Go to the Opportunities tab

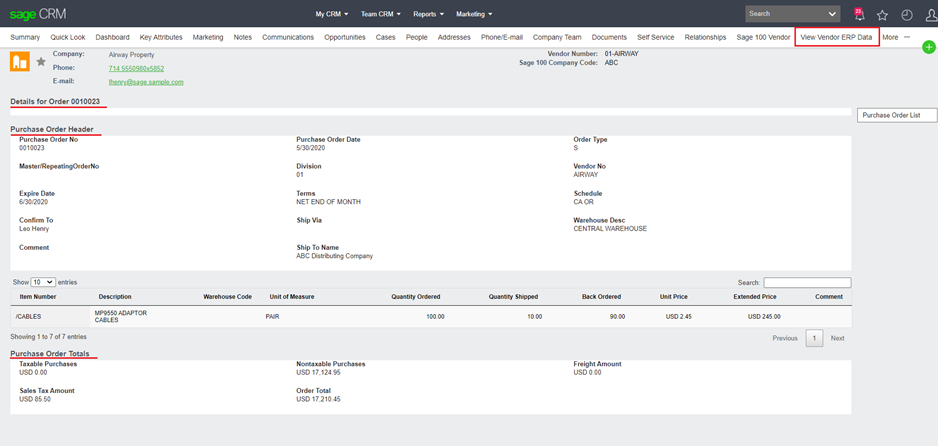345,37
